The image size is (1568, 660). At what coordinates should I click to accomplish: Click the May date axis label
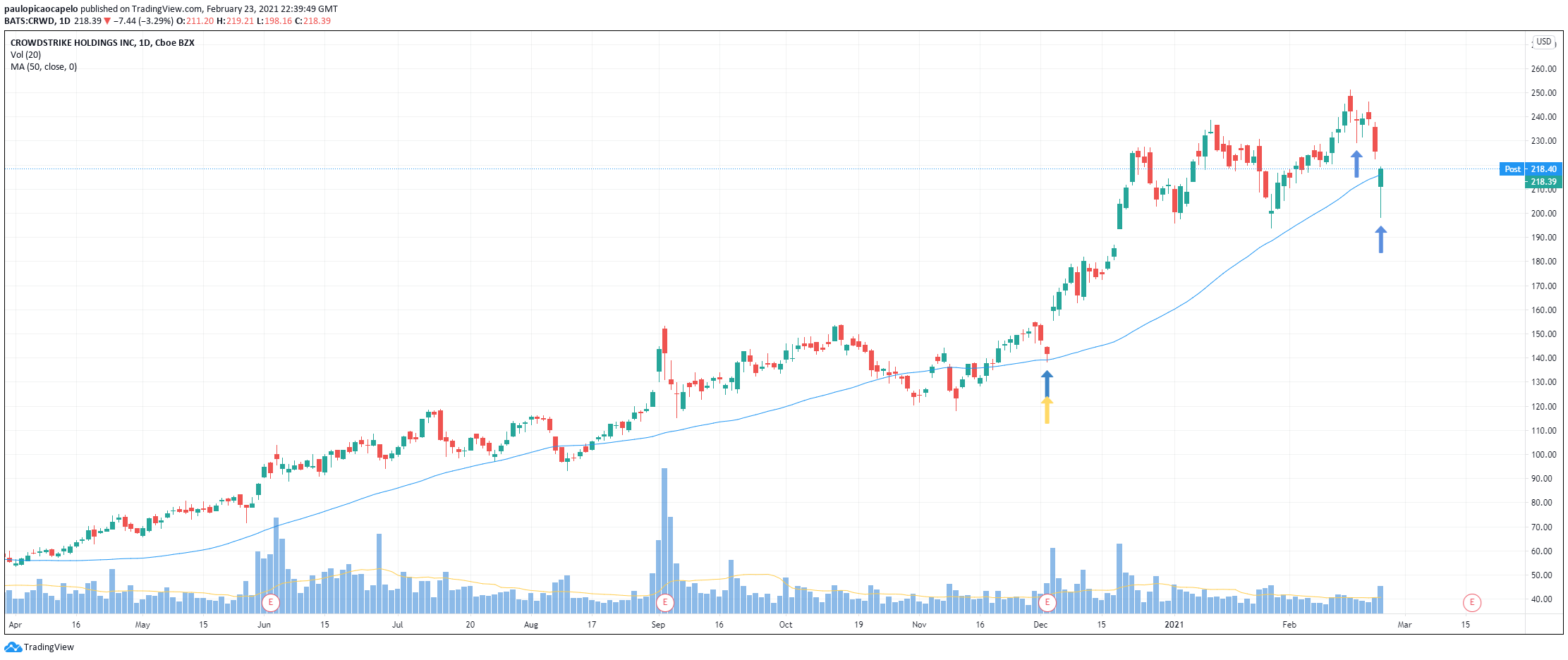[142, 625]
